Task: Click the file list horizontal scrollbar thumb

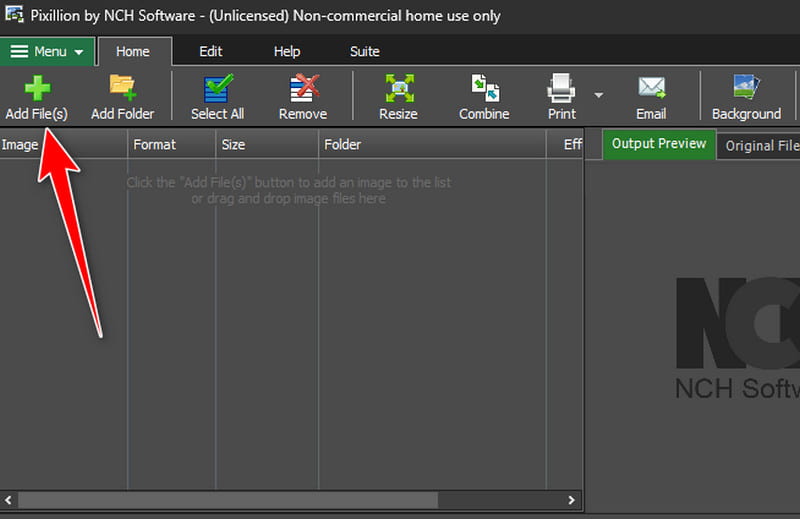Action: pos(228,500)
